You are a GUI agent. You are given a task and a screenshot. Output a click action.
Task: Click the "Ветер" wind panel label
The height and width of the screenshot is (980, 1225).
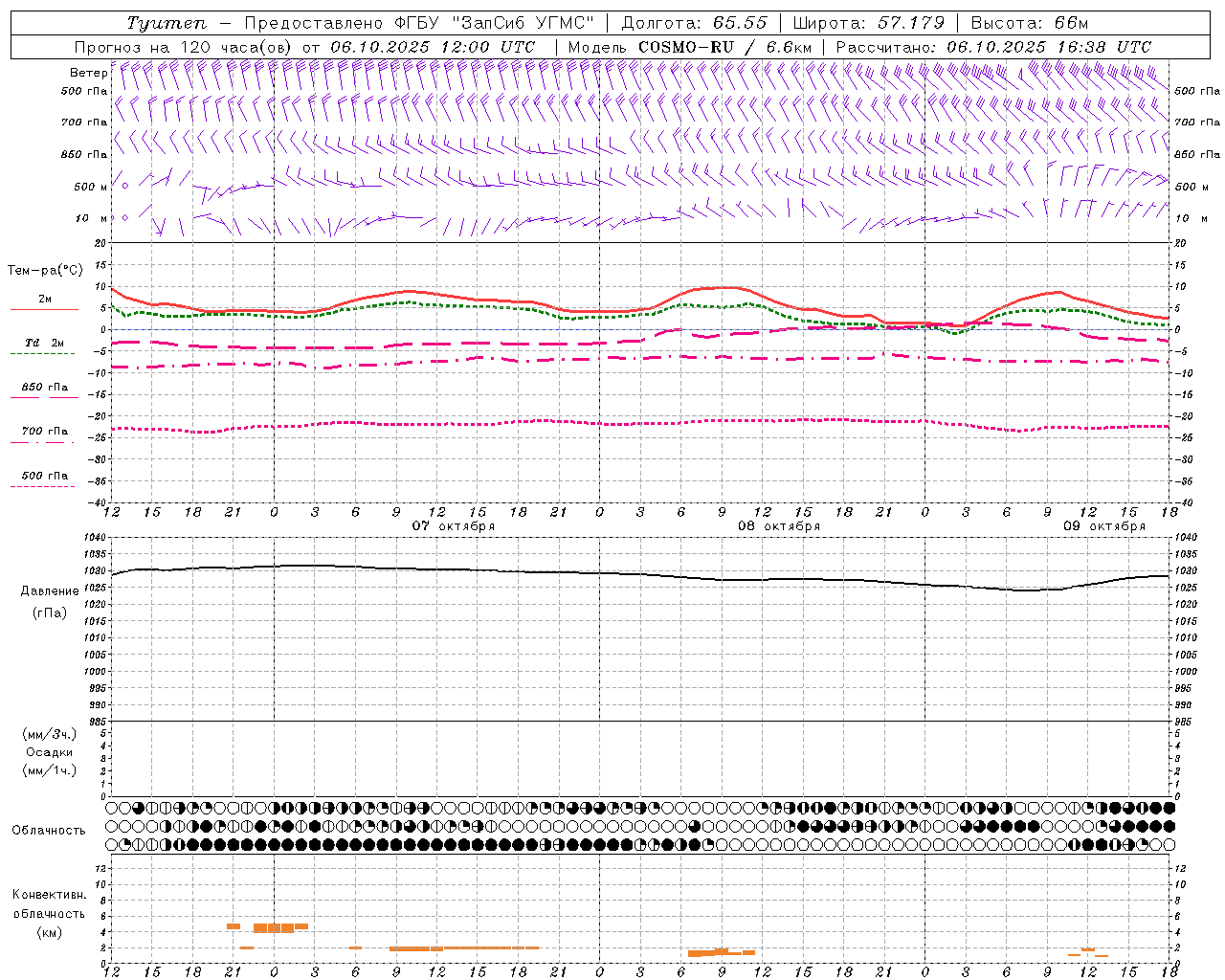tap(88, 73)
